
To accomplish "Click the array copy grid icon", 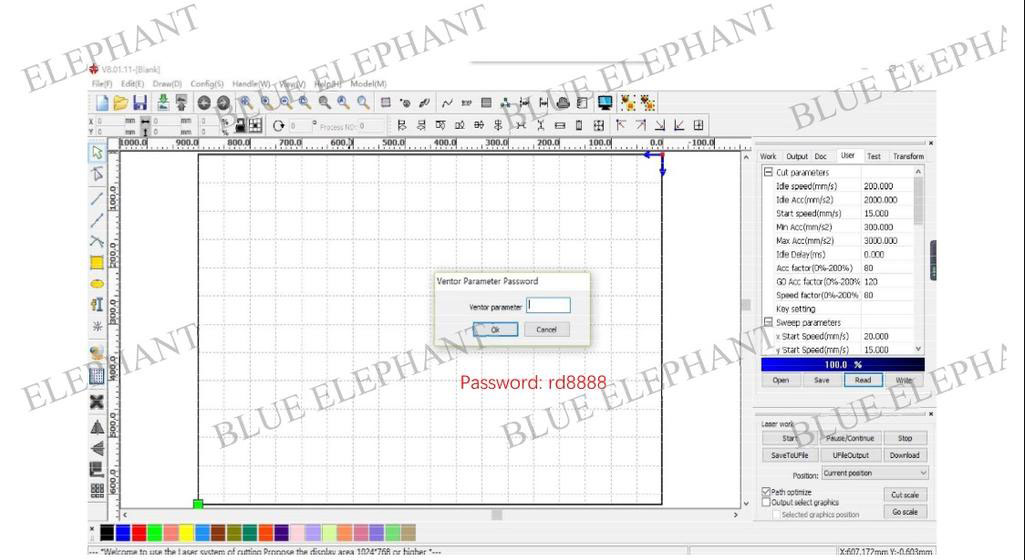I will (97, 491).
